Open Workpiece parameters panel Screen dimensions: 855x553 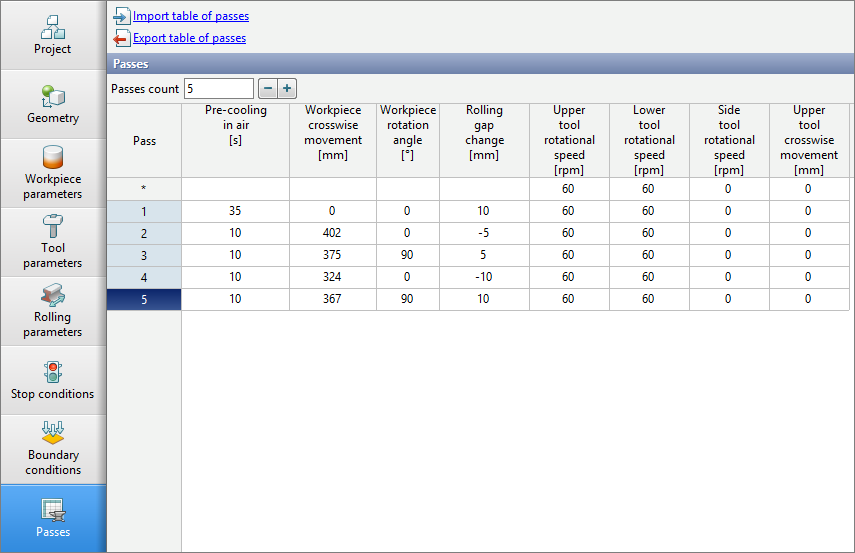click(52, 159)
